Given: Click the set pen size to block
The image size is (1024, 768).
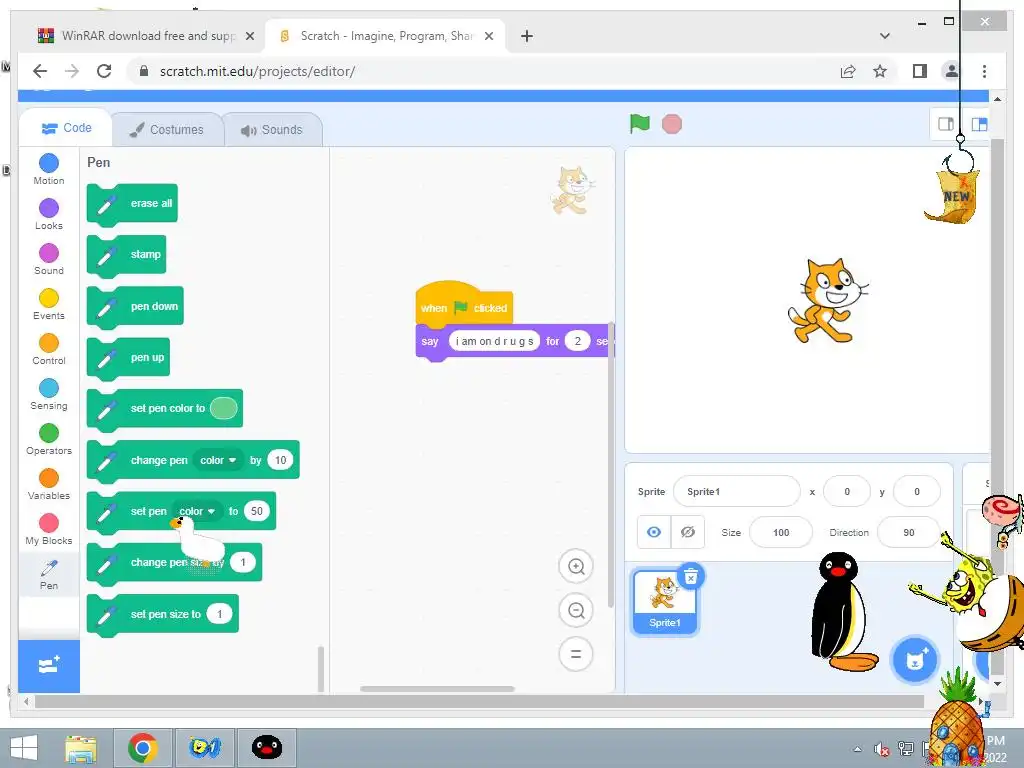Looking at the screenshot, I should point(163,615).
